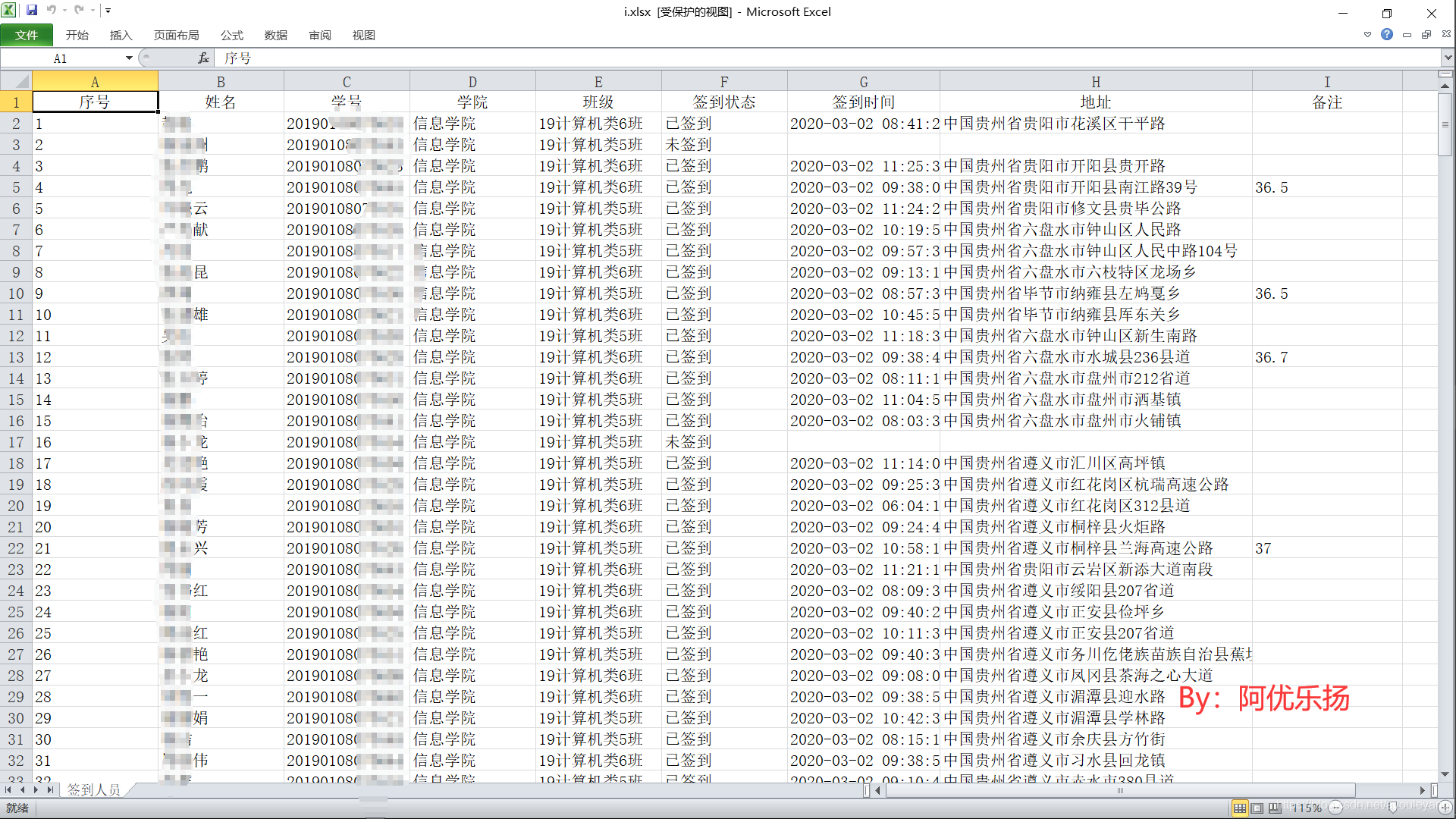This screenshot has height=819, width=1456.
Task: Open the Customize Quick Access Toolbar dropdown
Action: point(108,11)
